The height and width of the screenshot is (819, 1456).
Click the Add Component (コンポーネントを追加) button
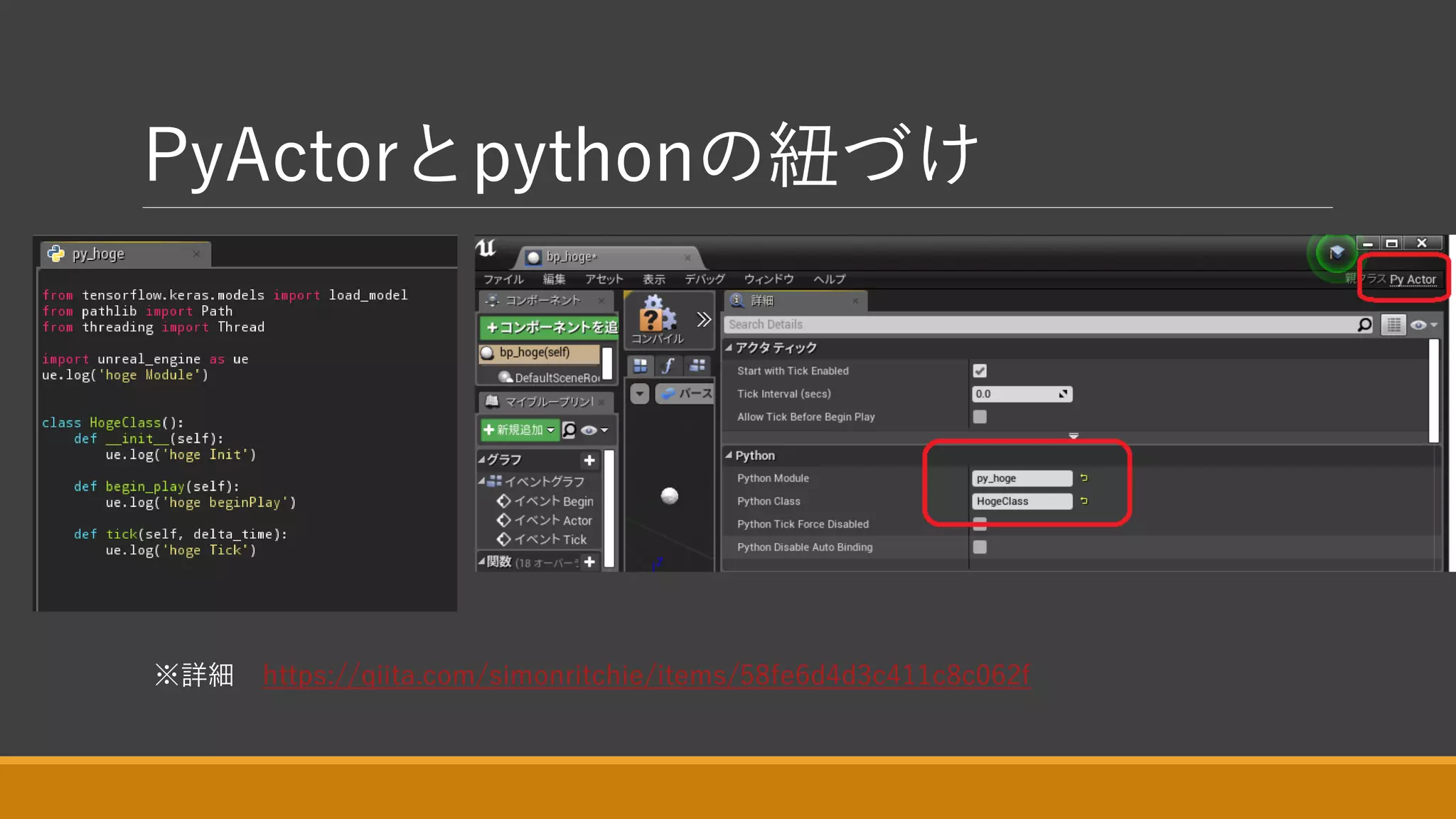(550, 327)
